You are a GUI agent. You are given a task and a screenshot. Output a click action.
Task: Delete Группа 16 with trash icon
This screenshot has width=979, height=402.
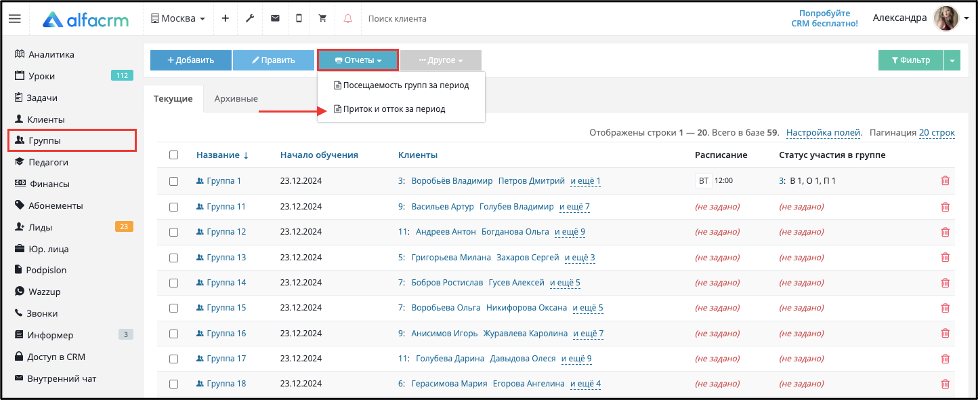click(x=945, y=333)
